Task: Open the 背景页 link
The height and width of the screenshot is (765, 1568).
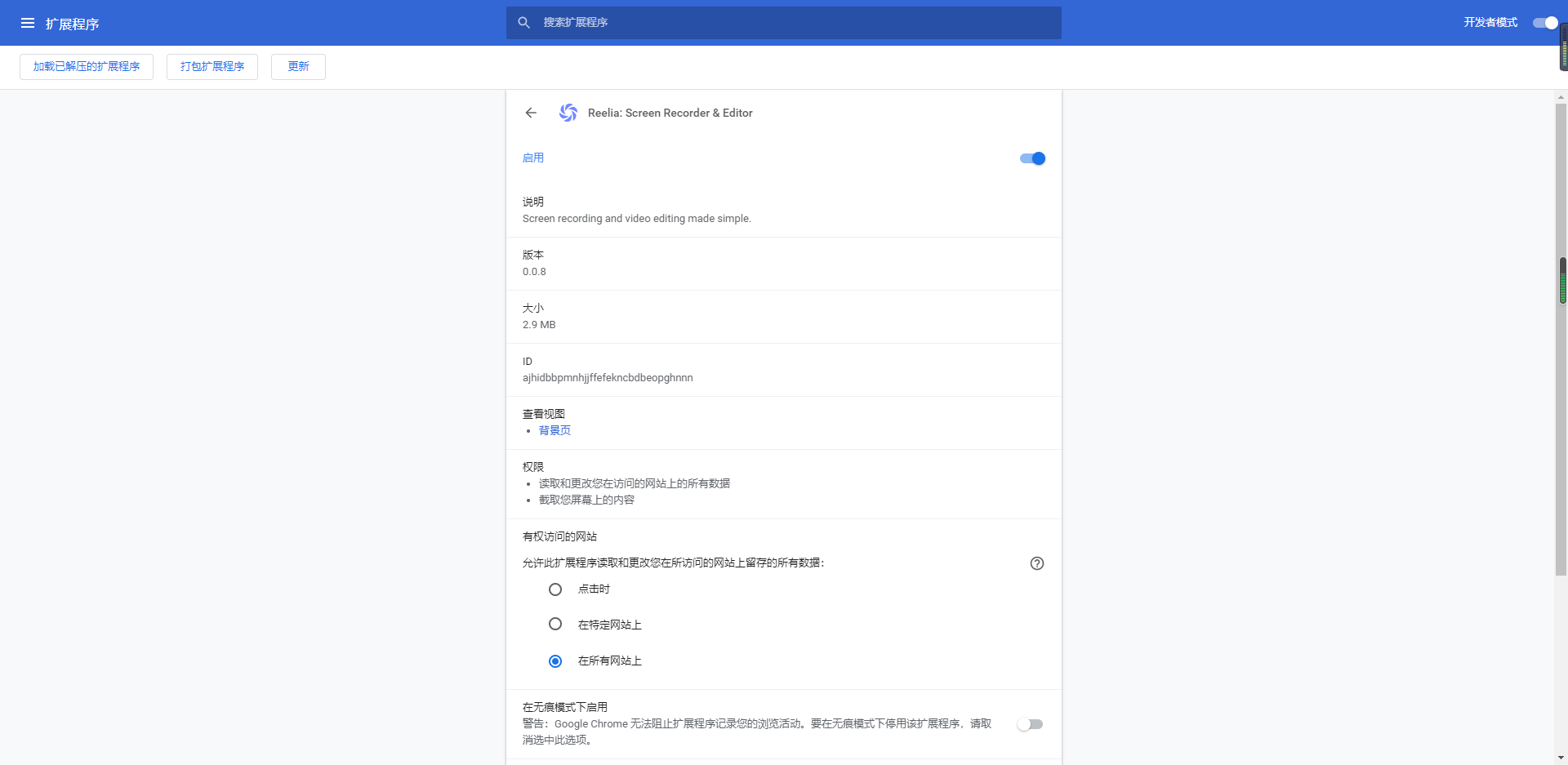Action: (555, 430)
